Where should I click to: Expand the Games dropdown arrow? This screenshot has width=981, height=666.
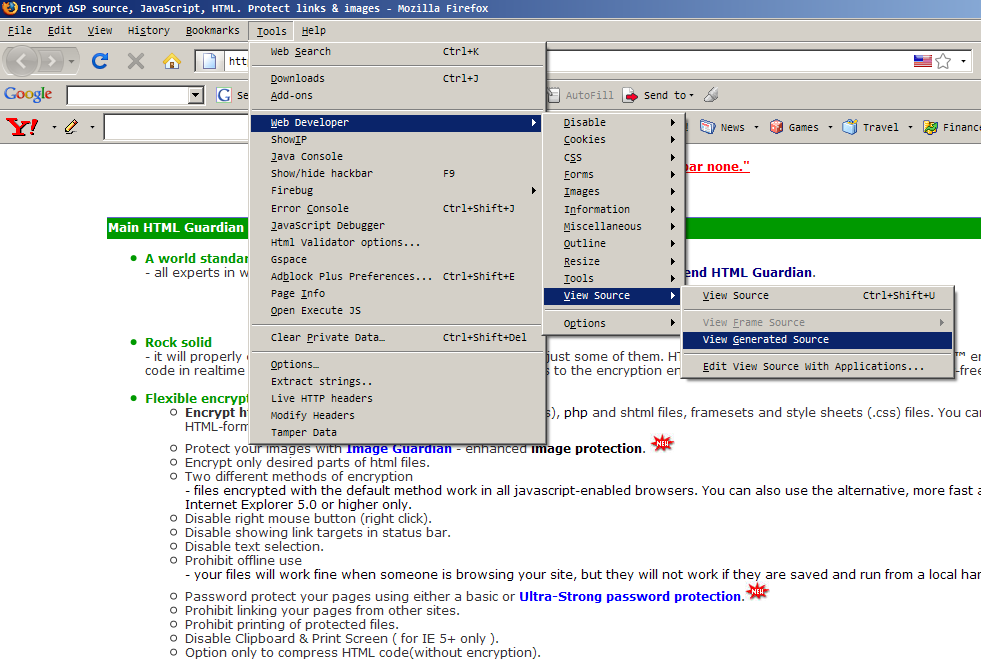(x=830, y=128)
